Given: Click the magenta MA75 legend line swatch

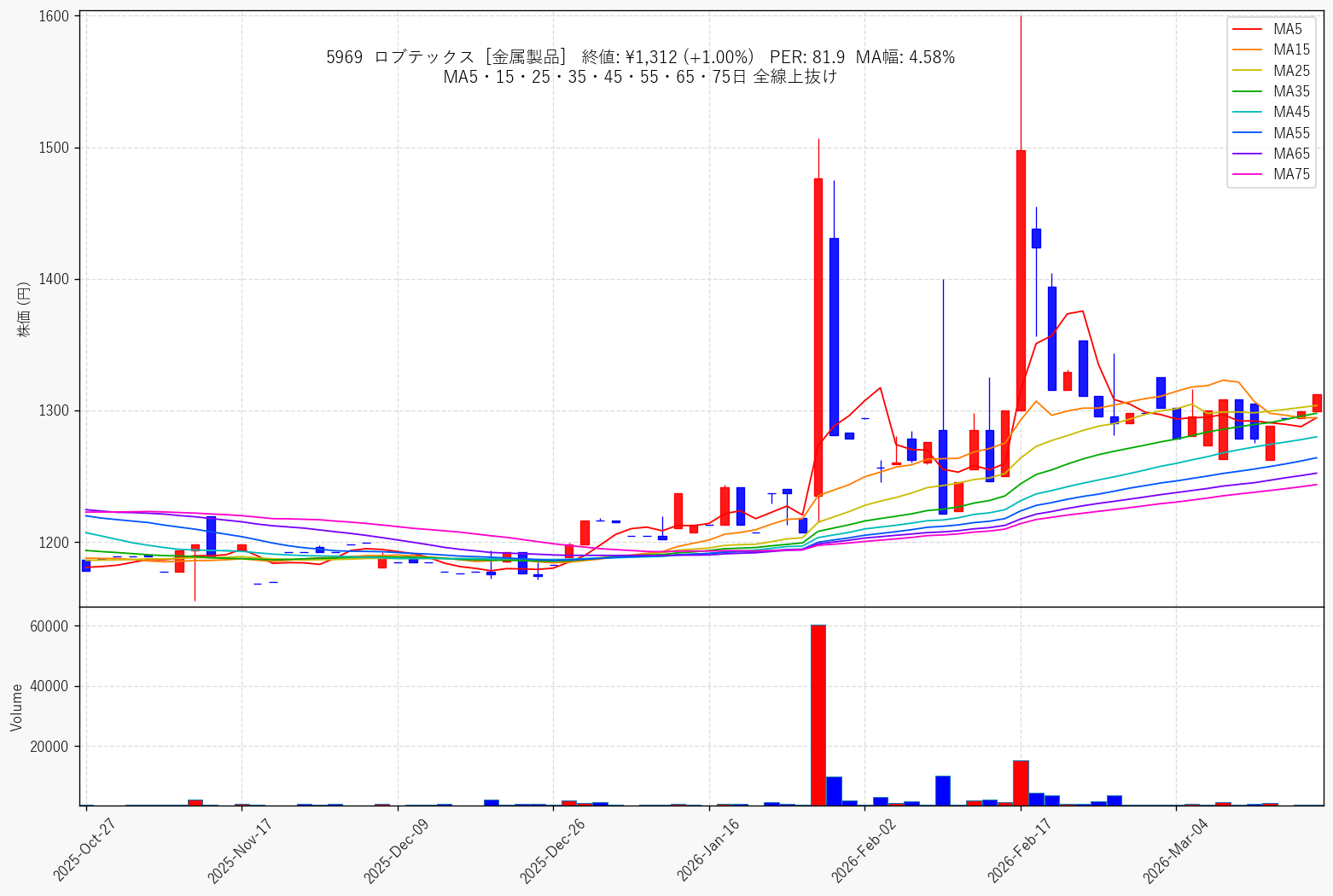Looking at the screenshot, I should pyautogui.click(x=1248, y=175).
